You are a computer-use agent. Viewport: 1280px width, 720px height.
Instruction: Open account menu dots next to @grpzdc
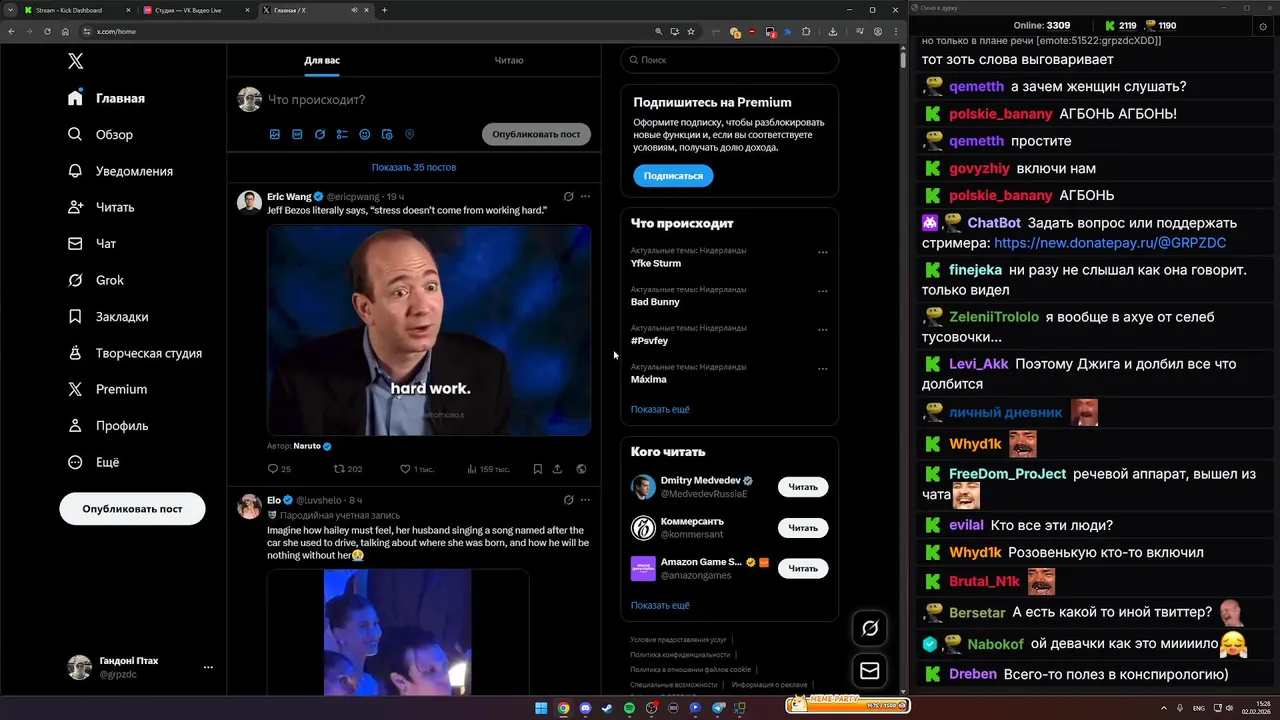(208, 667)
